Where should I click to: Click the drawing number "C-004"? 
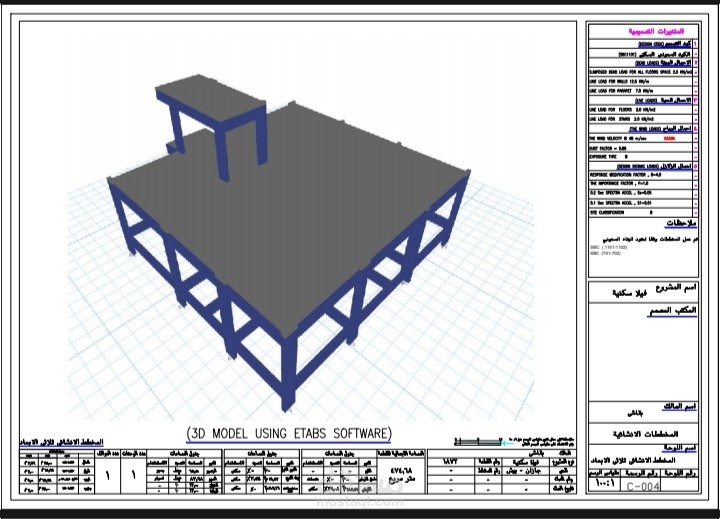[643, 486]
